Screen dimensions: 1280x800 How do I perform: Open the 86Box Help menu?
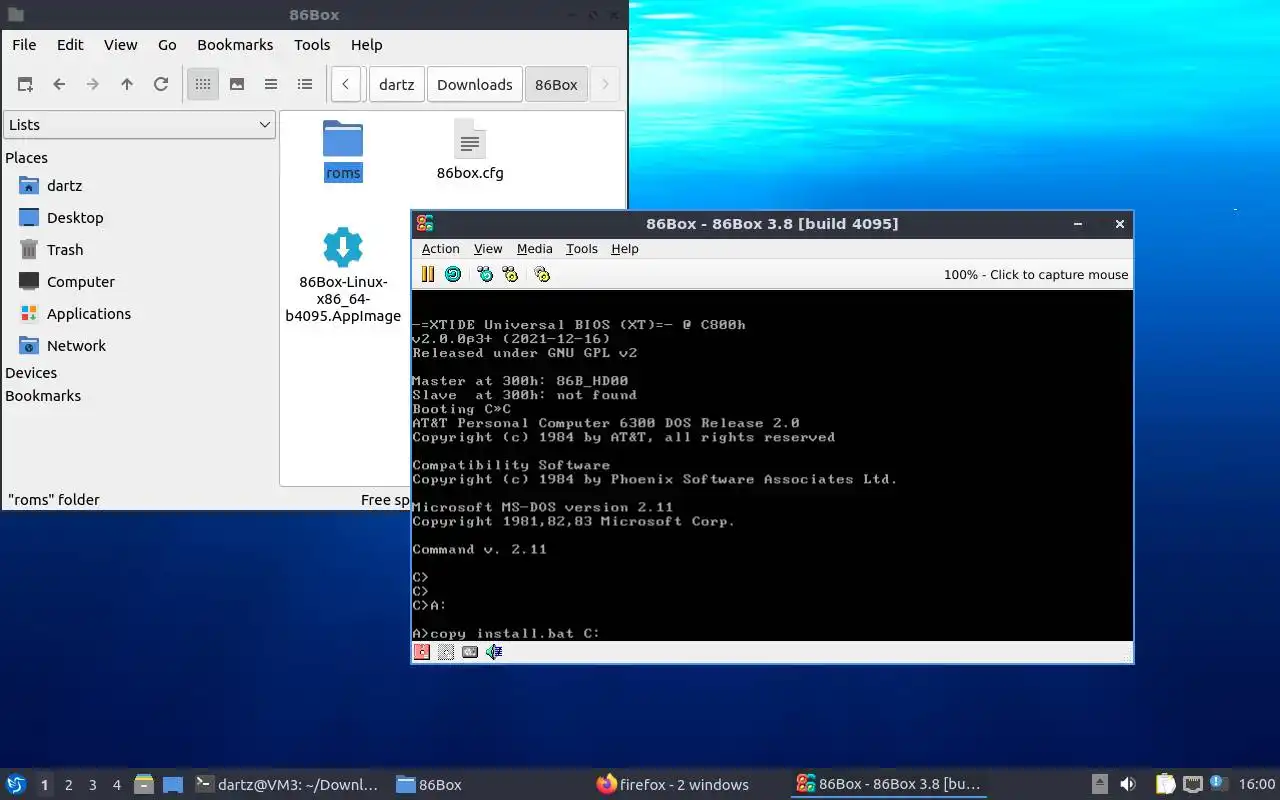(x=625, y=249)
